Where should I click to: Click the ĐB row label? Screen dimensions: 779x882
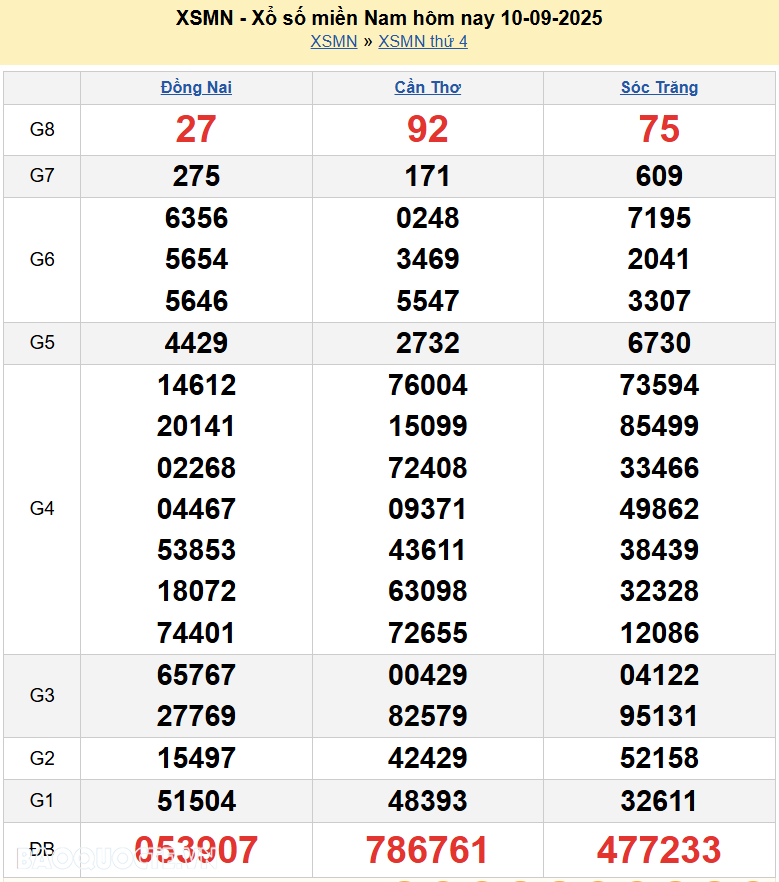click(x=42, y=849)
